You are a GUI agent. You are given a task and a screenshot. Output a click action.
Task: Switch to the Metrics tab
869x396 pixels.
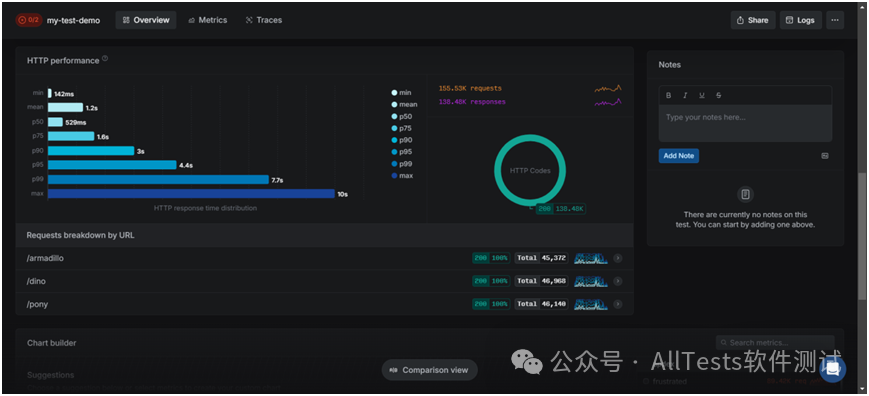(208, 20)
